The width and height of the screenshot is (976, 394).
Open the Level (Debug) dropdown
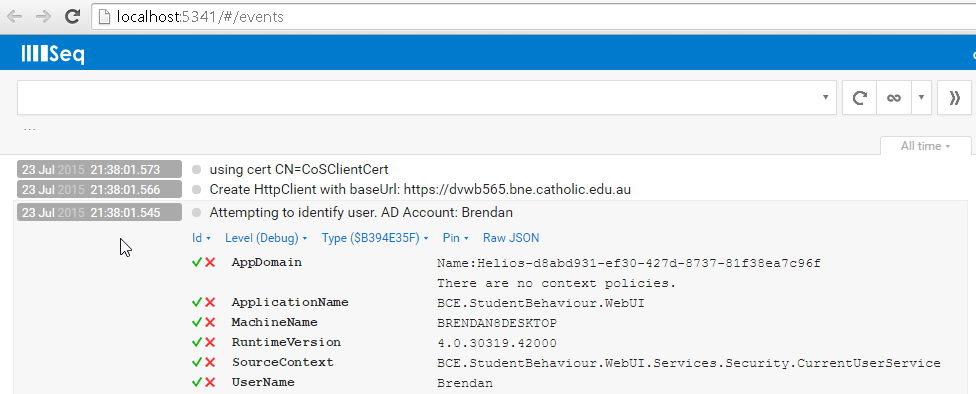click(266, 238)
